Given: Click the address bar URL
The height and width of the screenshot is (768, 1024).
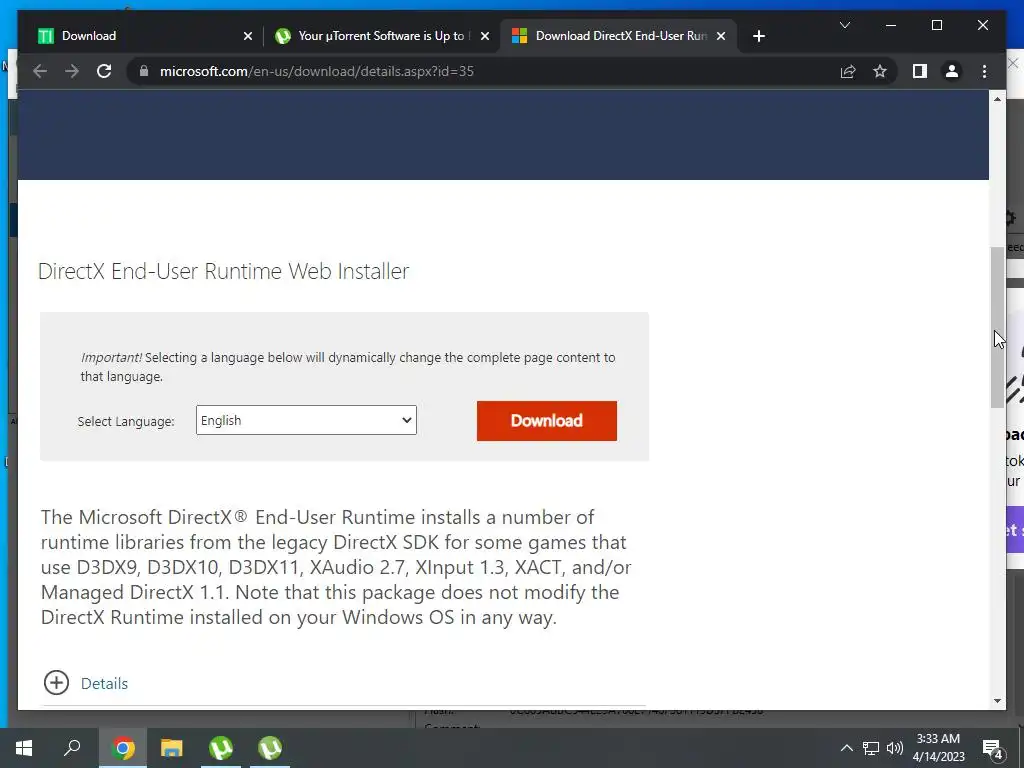Looking at the screenshot, I should 317,71.
